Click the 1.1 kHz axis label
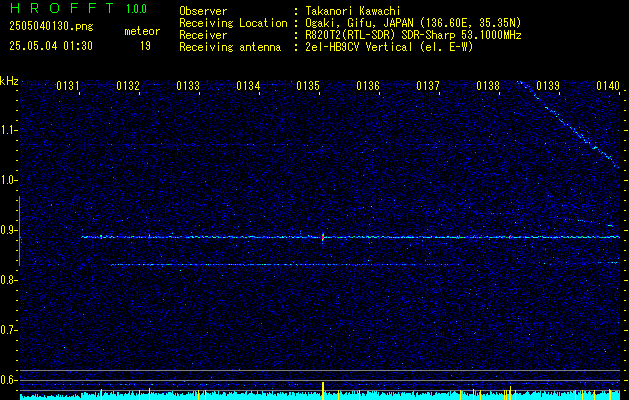Viewport: 629px width, 400px height. click(x=8, y=130)
